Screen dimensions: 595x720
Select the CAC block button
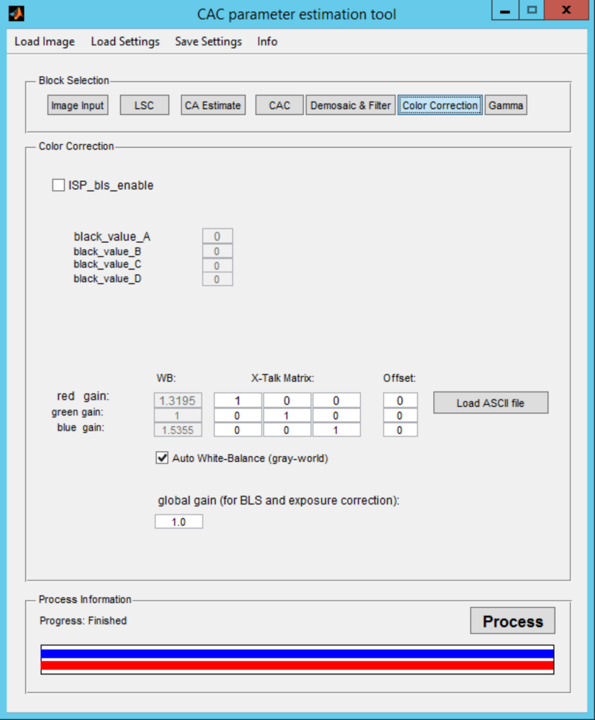pos(279,105)
